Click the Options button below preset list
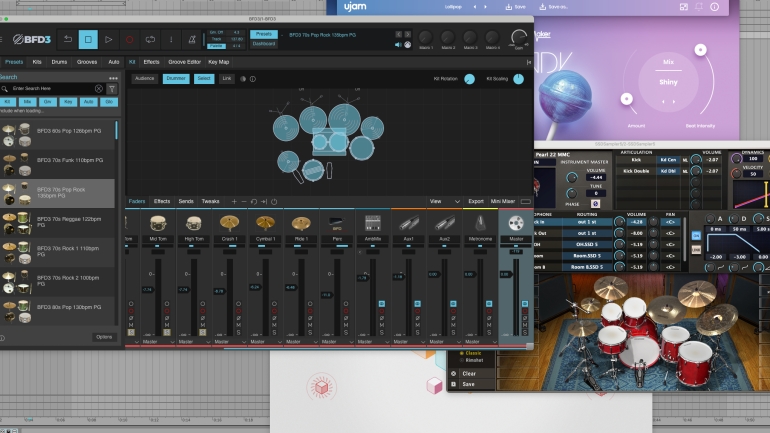This screenshot has width=770, height=433. [104, 337]
